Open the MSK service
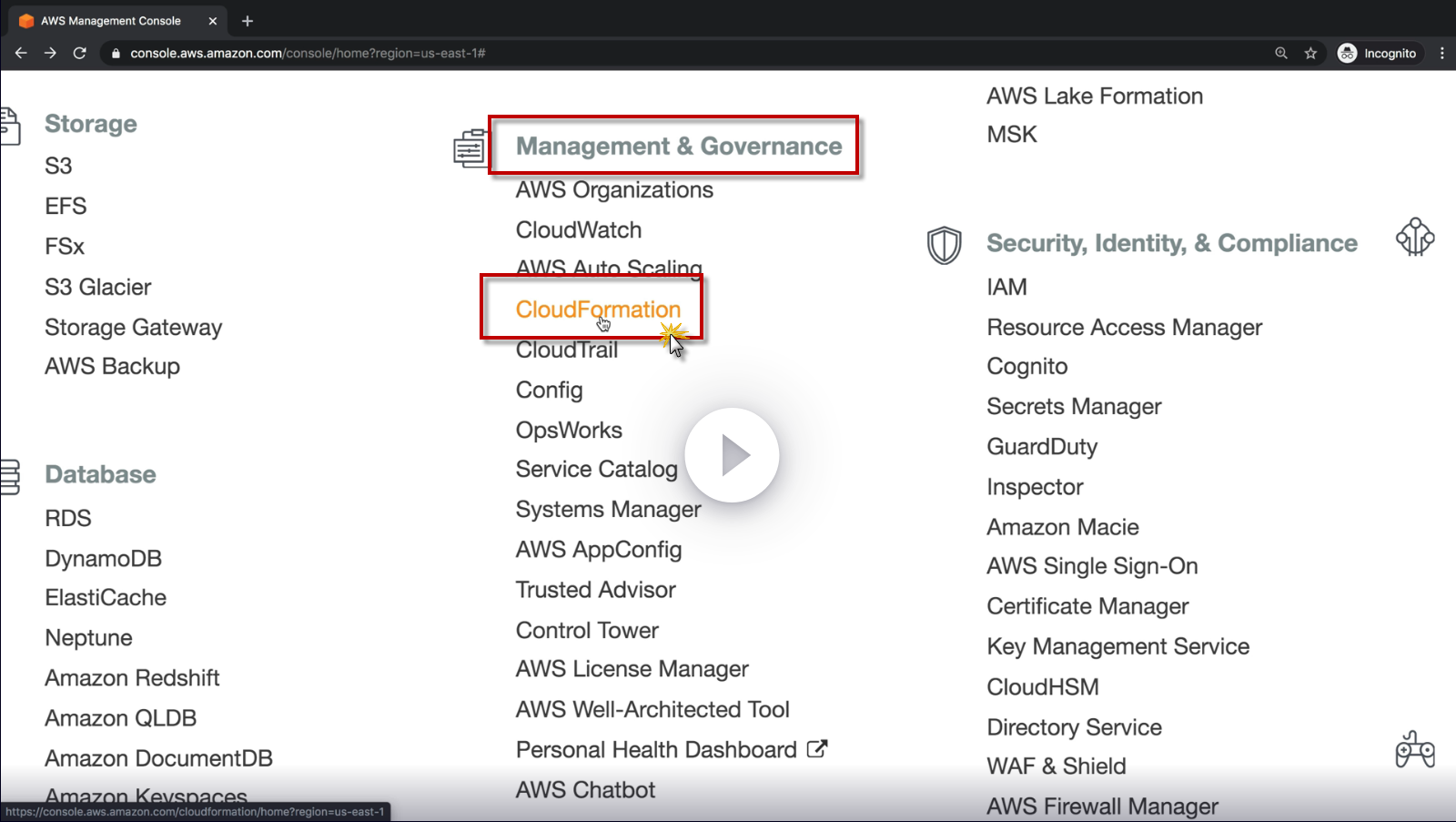The image size is (1456, 822). point(1012,134)
